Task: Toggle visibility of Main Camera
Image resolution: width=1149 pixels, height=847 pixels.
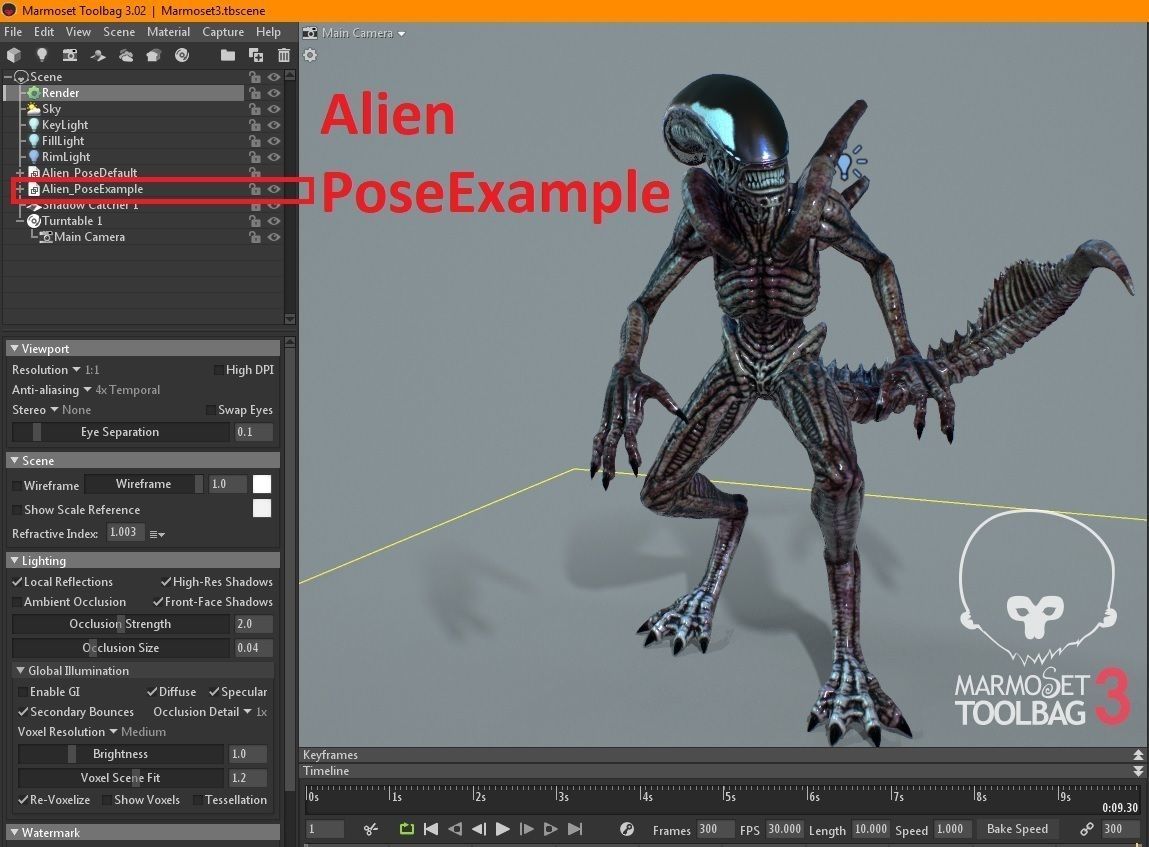Action: [x=274, y=237]
